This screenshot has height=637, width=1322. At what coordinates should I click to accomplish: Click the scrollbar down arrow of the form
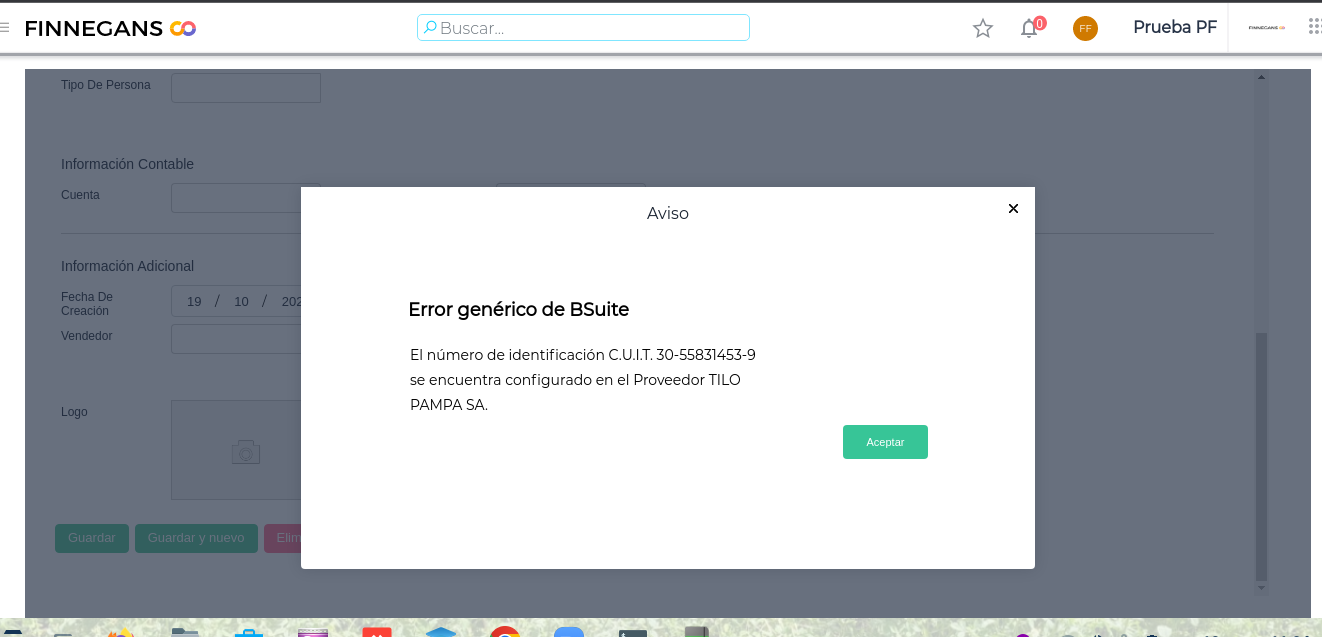click(1261, 588)
